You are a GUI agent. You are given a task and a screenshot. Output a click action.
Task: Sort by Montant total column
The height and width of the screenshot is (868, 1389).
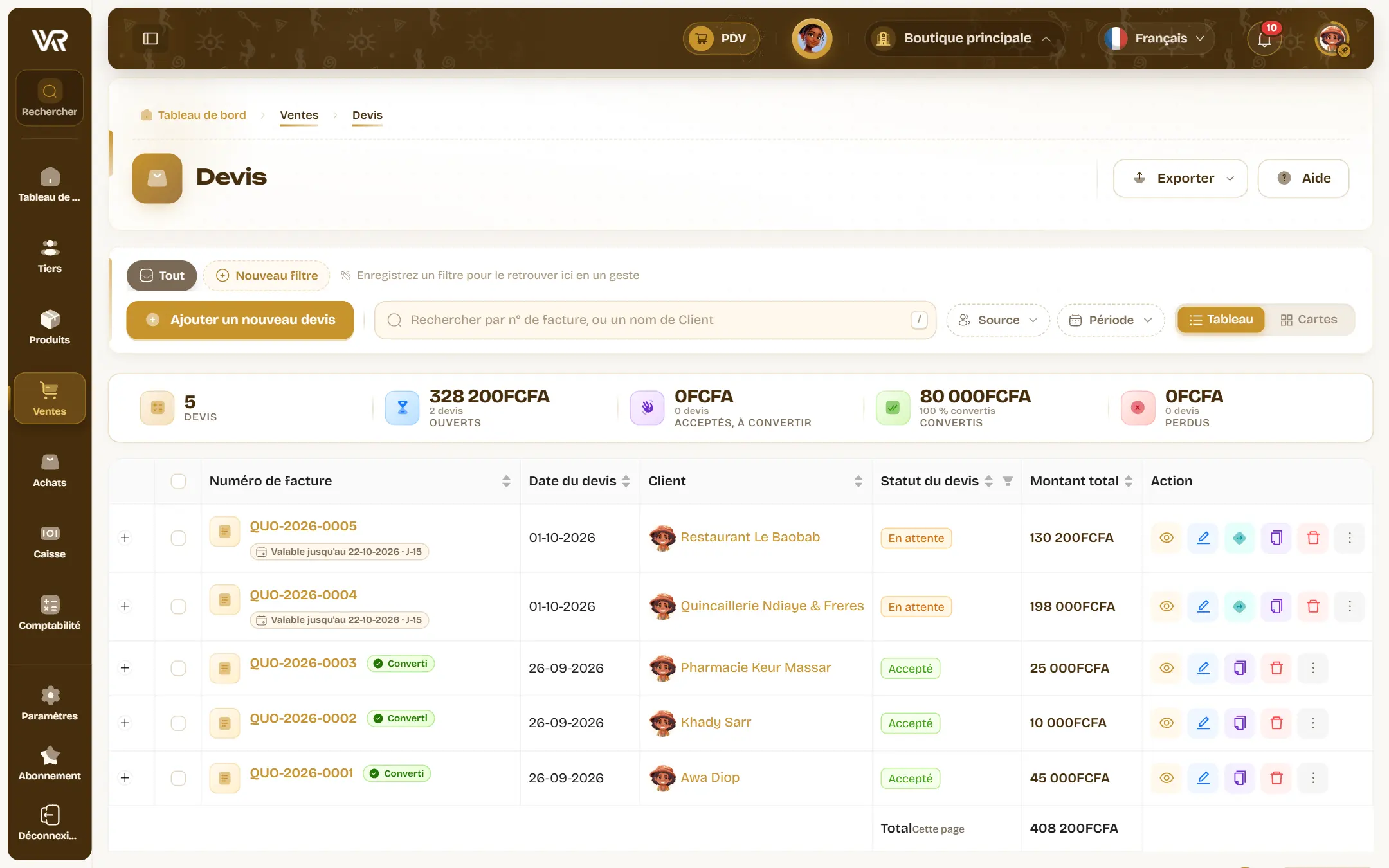1129,481
